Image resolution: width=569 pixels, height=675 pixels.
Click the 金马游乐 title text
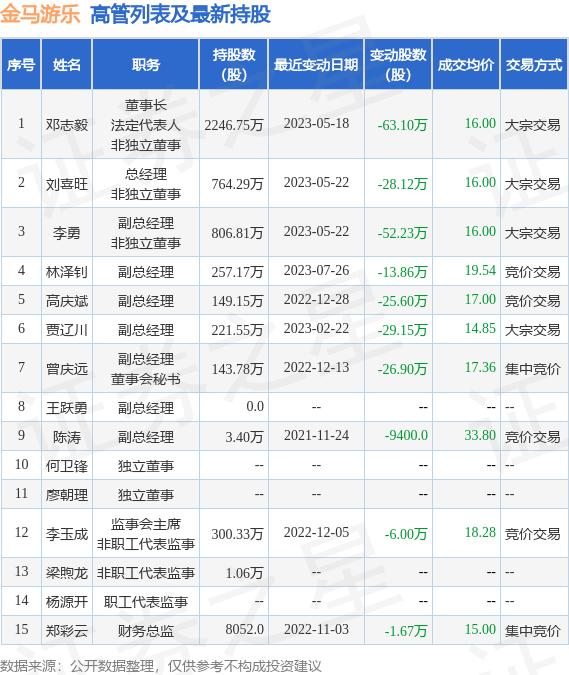(40, 14)
